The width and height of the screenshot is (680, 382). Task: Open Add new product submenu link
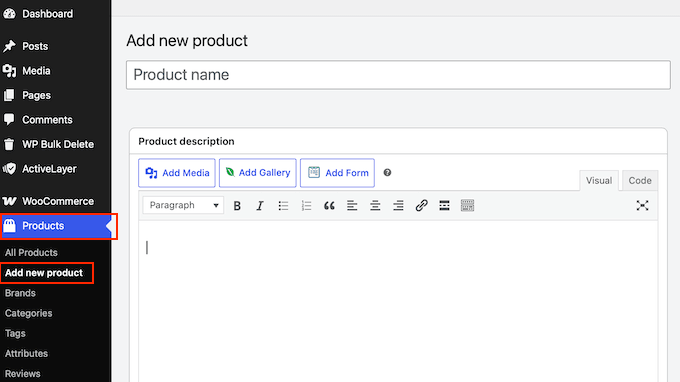point(44,273)
